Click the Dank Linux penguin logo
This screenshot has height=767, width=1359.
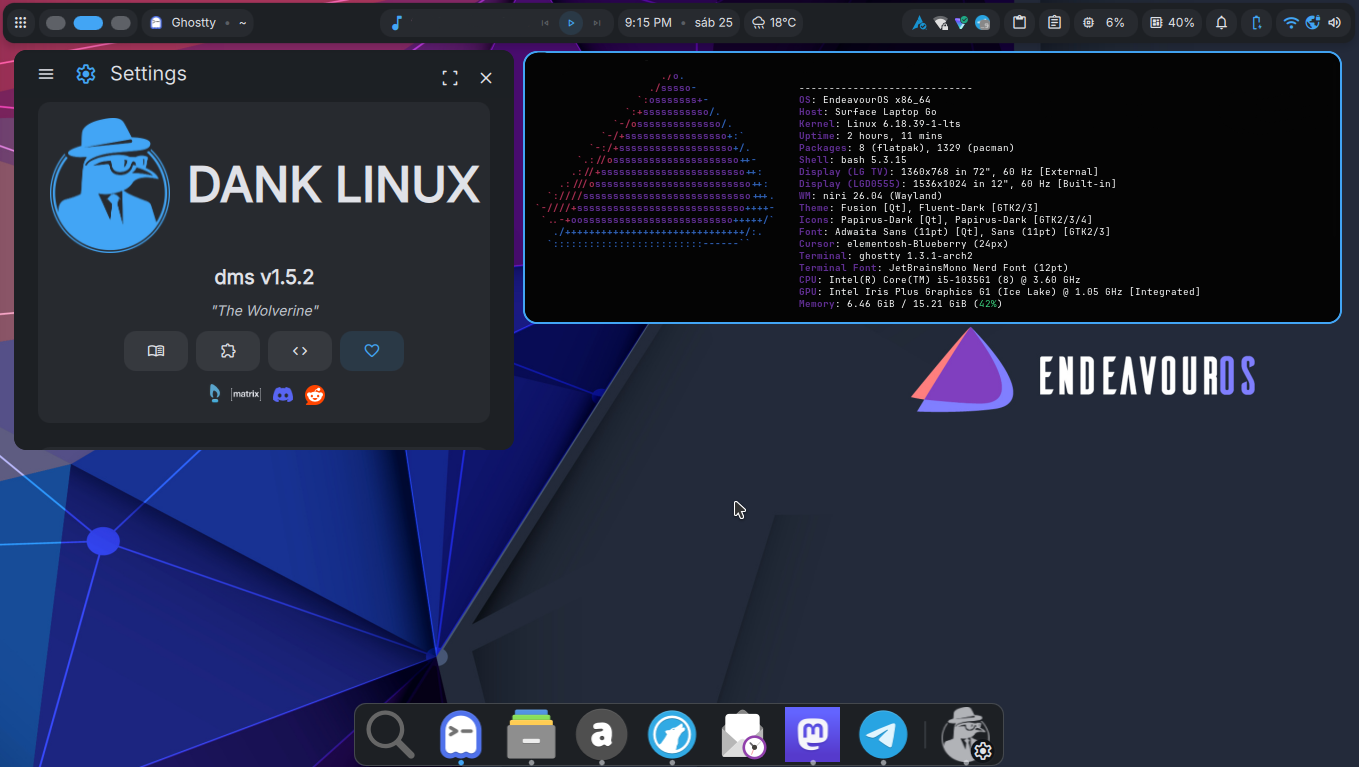tap(110, 185)
